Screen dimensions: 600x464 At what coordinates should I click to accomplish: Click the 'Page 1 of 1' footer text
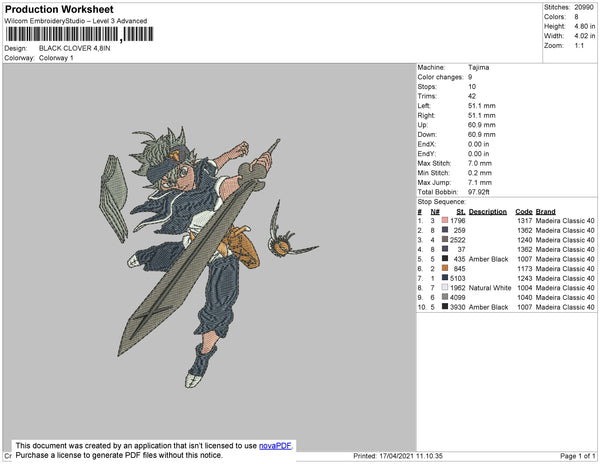577,456
